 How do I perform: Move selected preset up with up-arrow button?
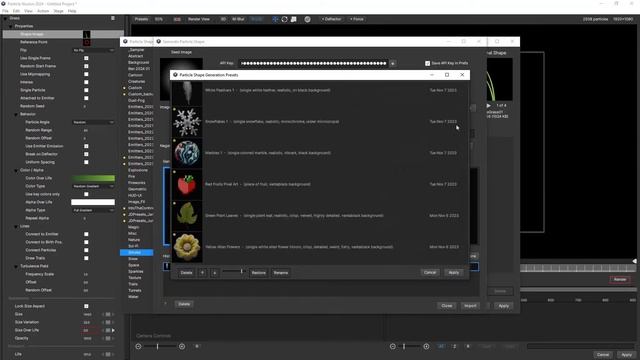pyautogui.click(x=202, y=273)
